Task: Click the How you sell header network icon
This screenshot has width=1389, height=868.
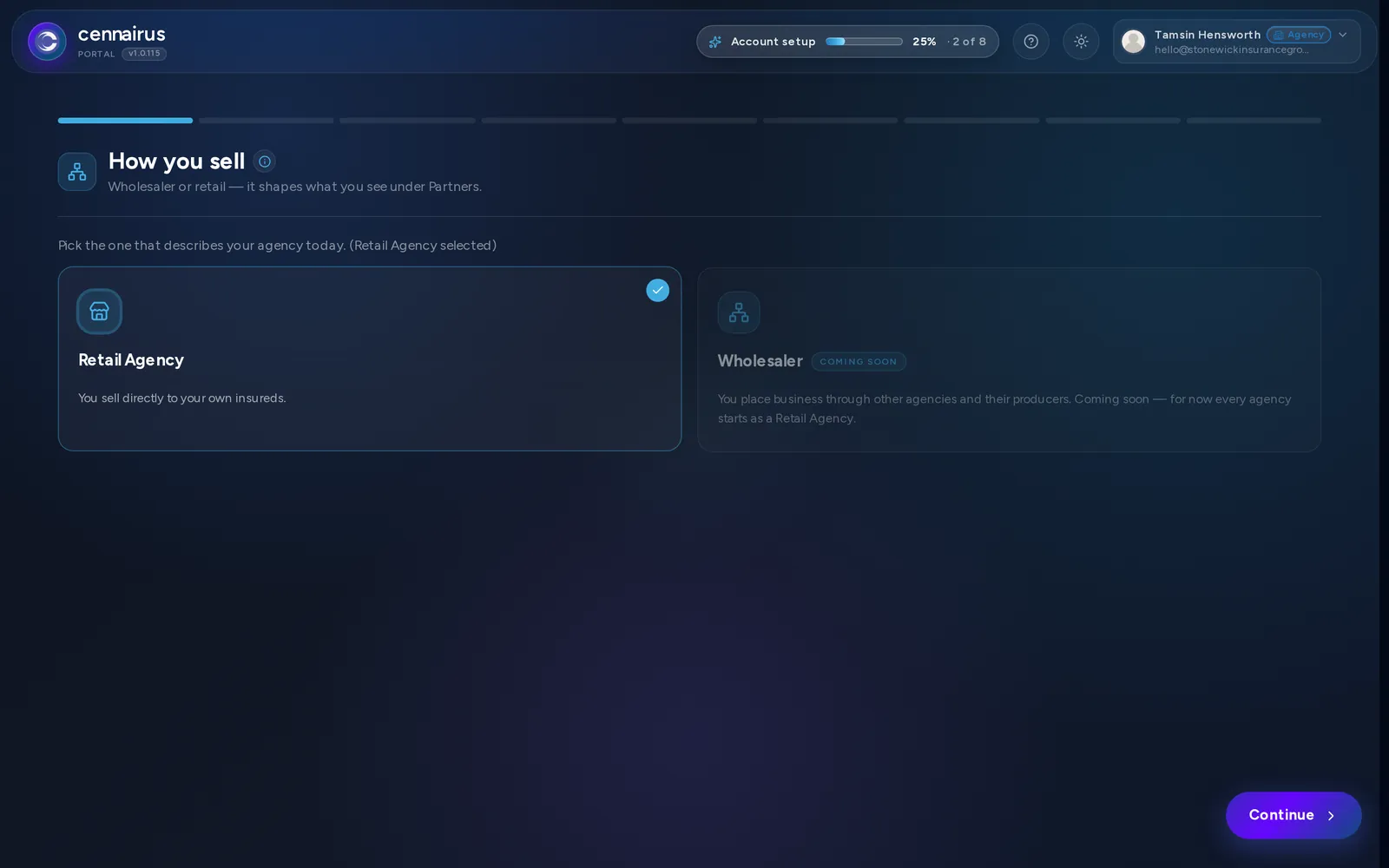Action: (77, 172)
